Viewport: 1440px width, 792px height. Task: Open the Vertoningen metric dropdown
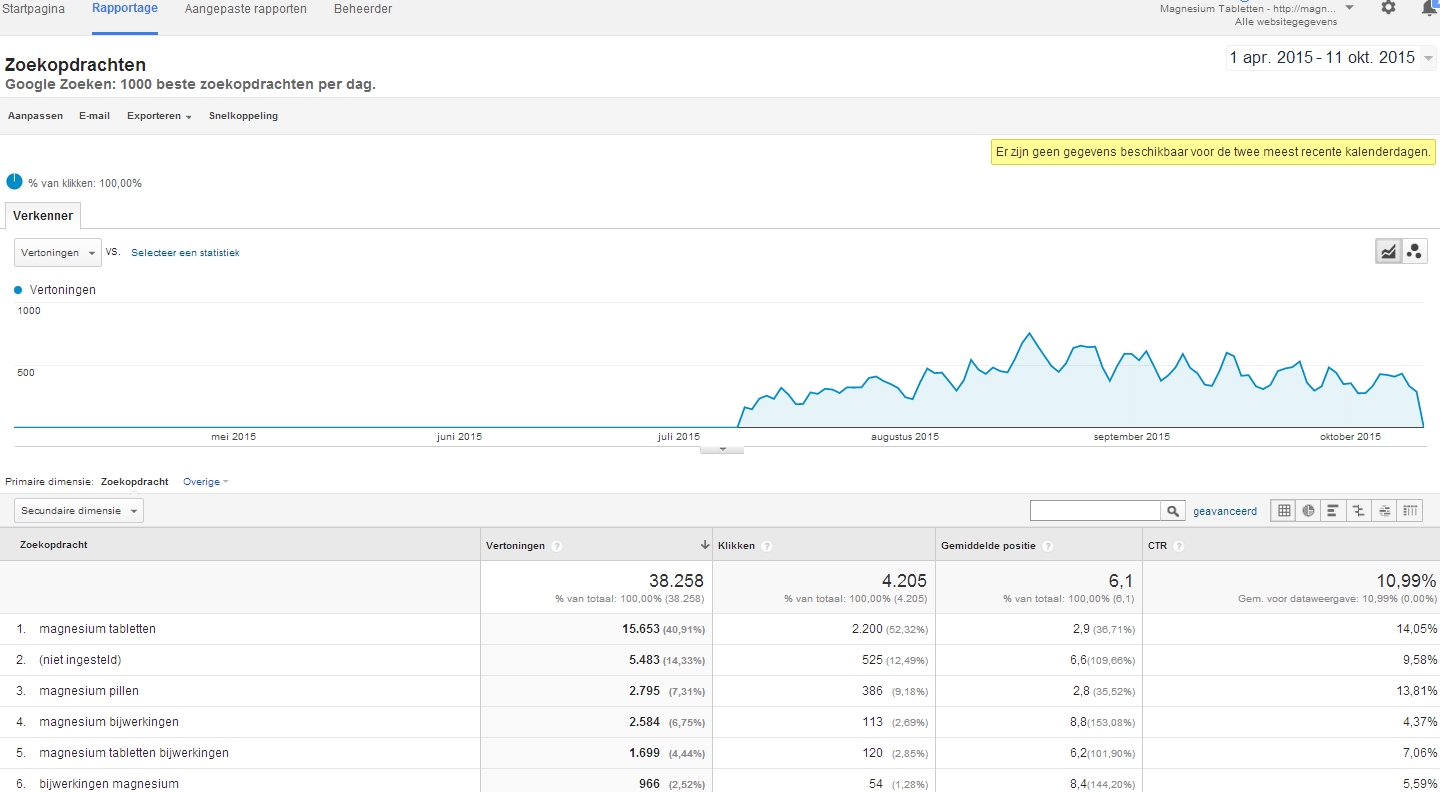click(58, 253)
